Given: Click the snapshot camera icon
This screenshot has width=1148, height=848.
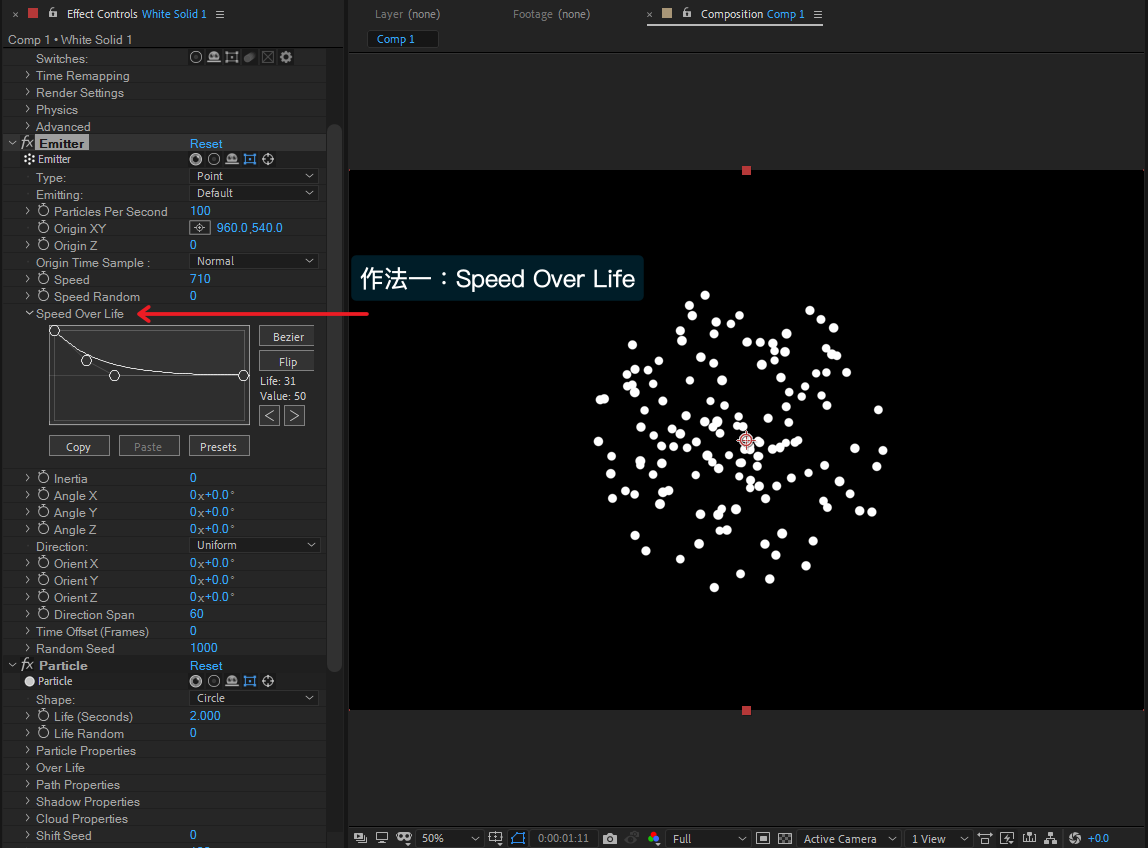Looking at the screenshot, I should pyautogui.click(x=609, y=838).
